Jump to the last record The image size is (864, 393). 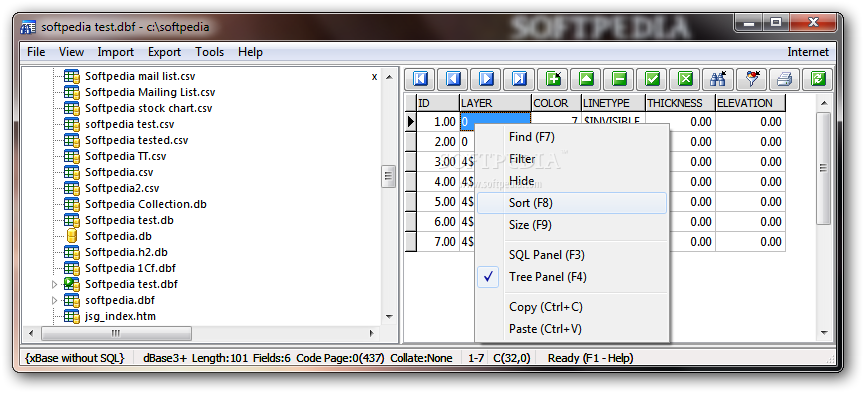[x=519, y=79]
